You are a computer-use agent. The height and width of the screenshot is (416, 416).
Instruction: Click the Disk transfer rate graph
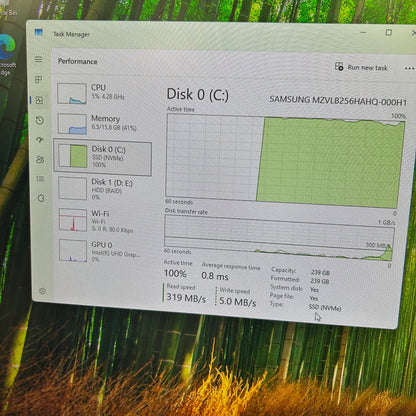pyautogui.click(x=279, y=238)
